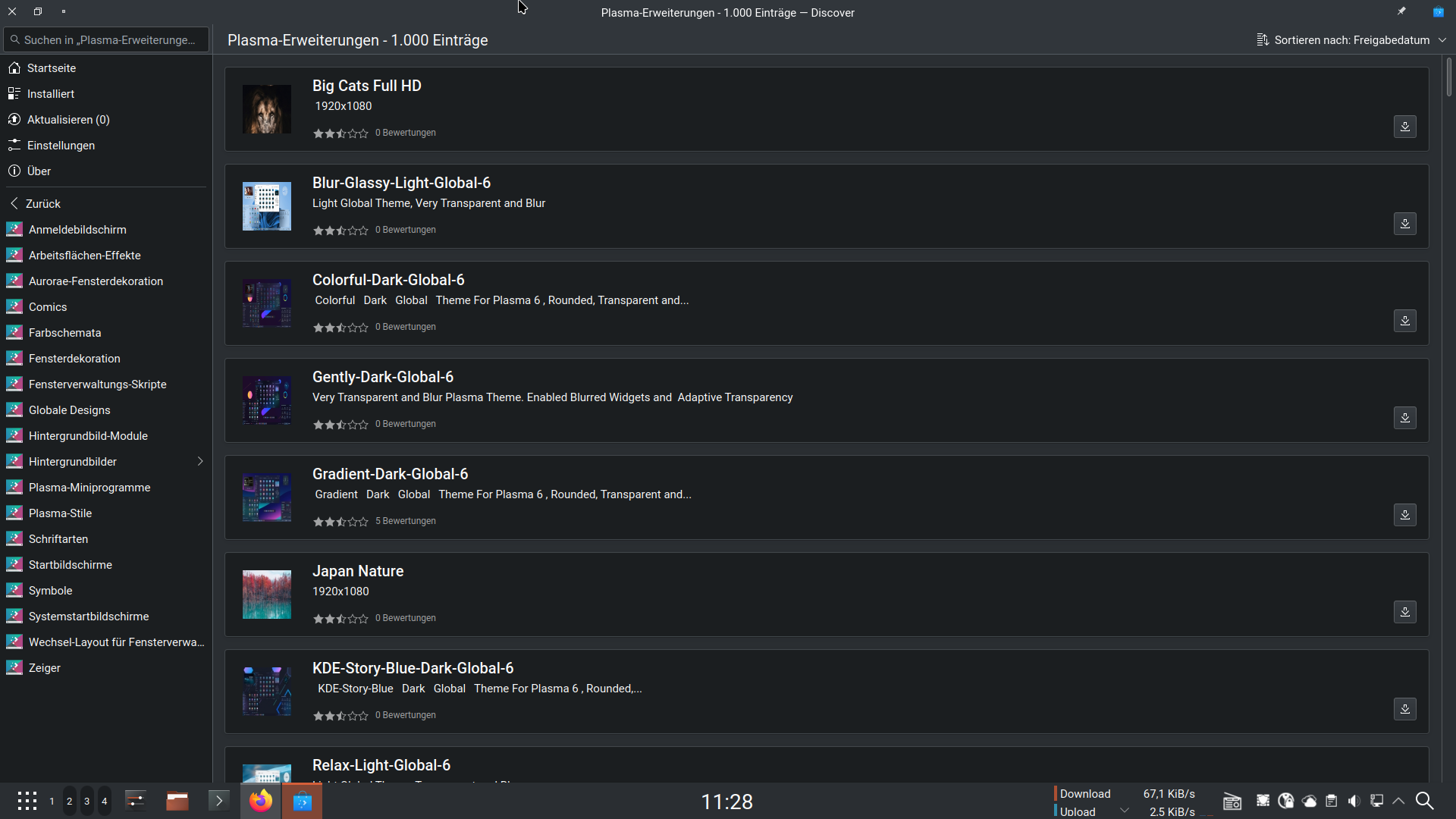
Task: Select Zeiger category
Action: coord(106,668)
